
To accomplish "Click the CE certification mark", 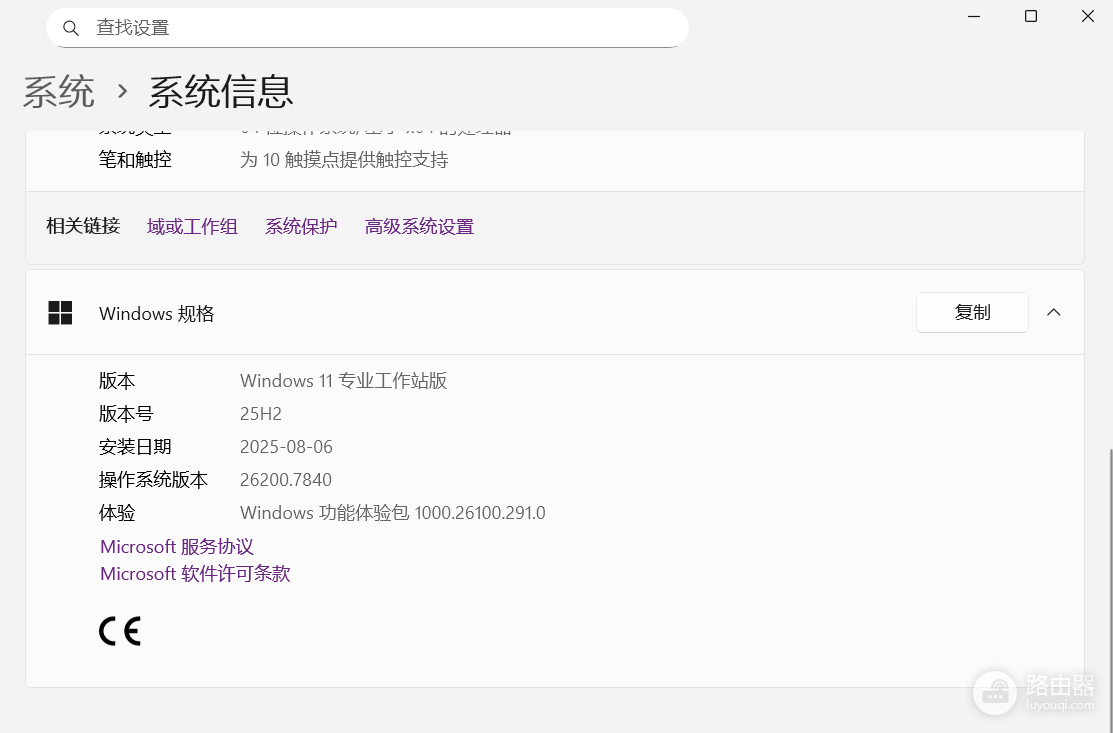I will [120, 631].
